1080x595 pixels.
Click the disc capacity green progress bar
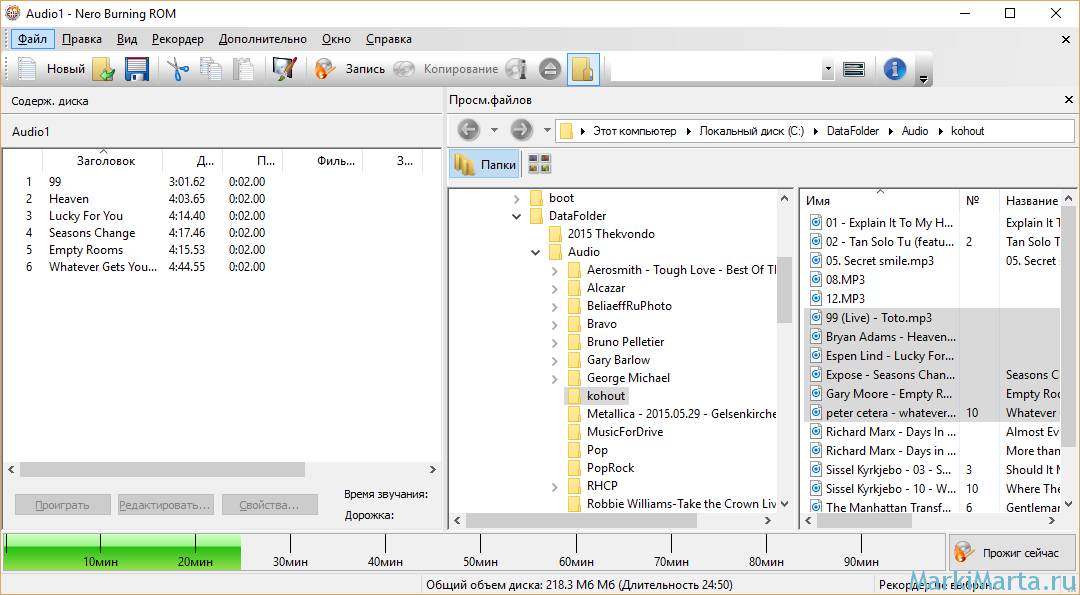(x=123, y=552)
